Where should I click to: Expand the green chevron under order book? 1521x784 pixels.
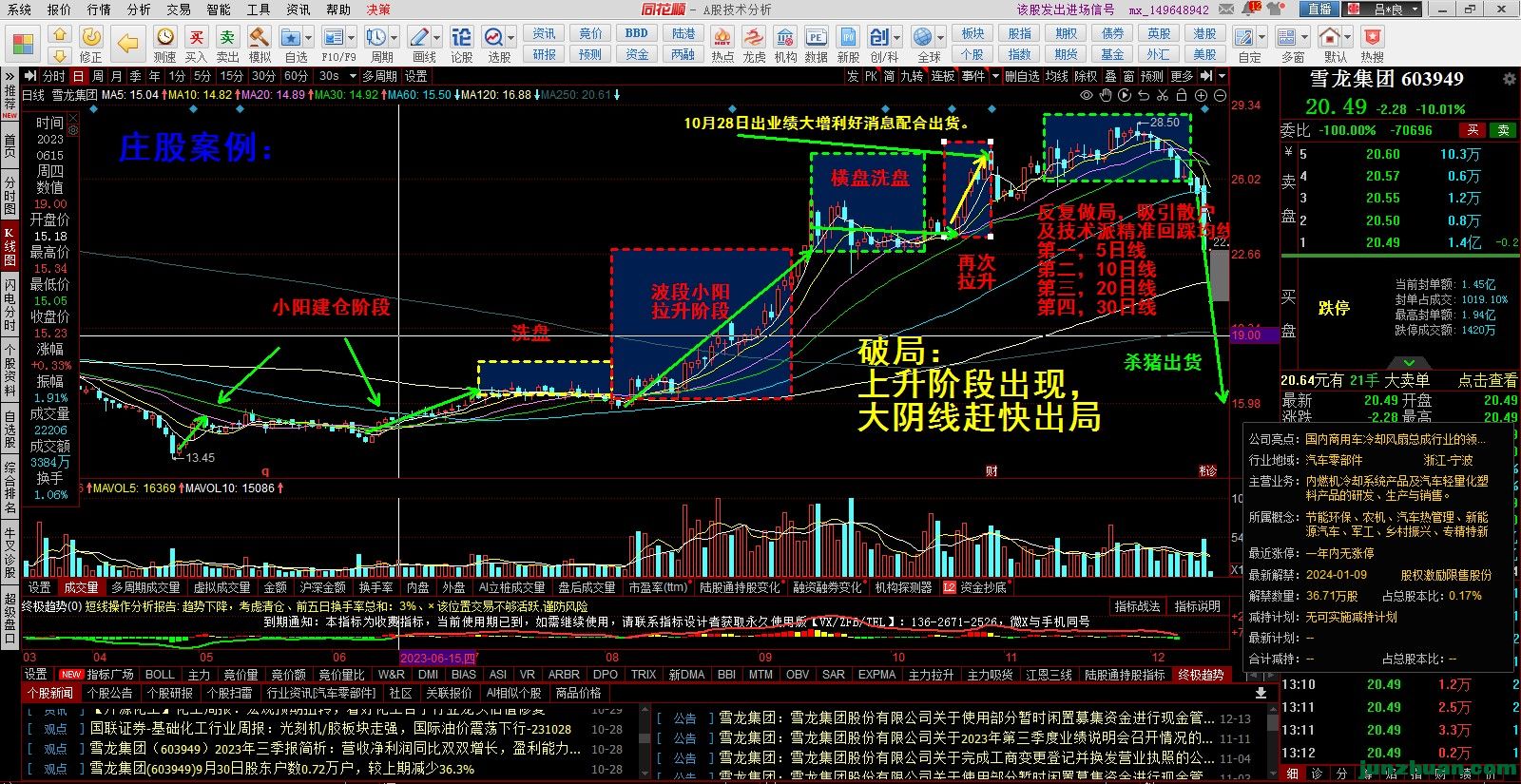pyautogui.click(x=1409, y=362)
